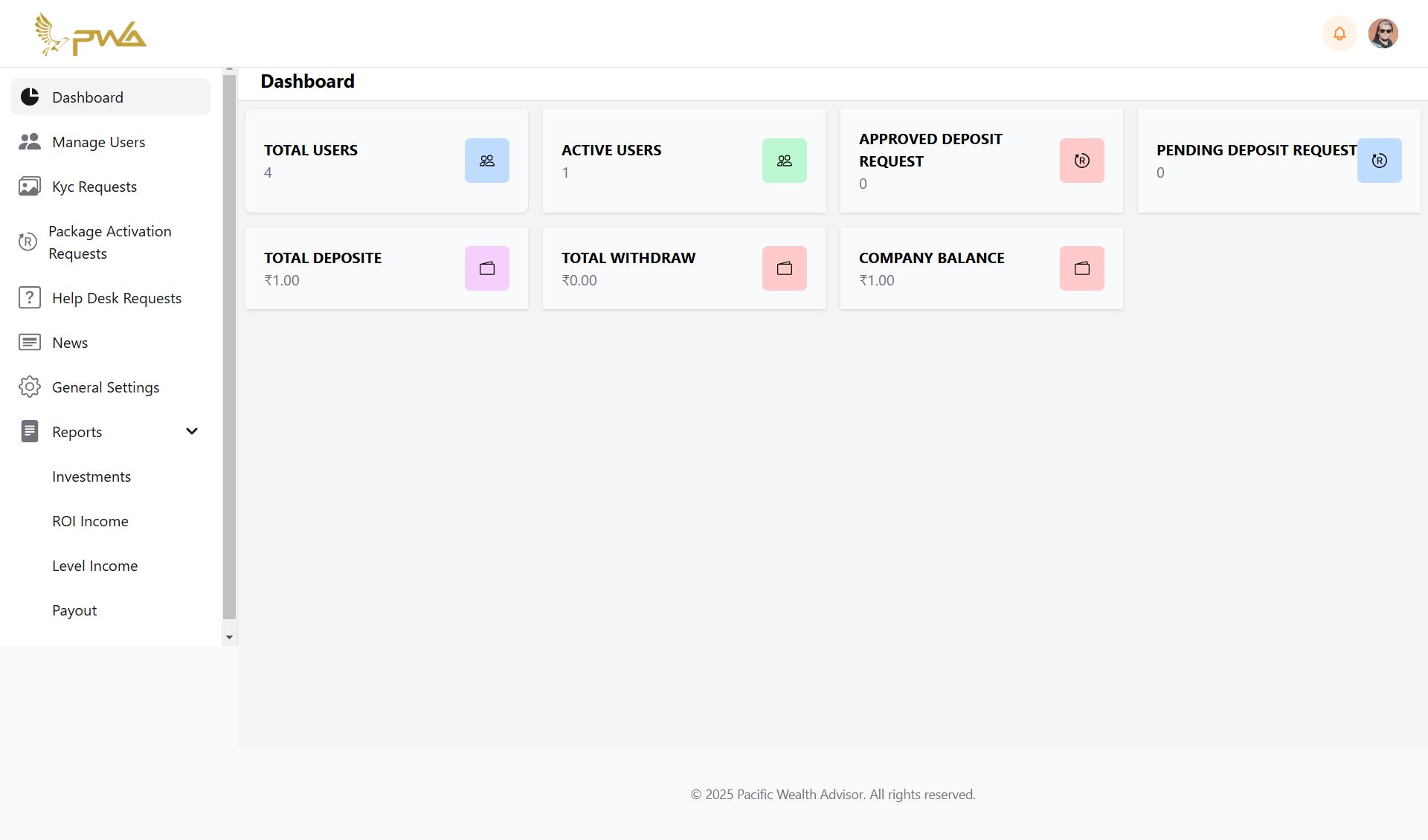
Task: Open Investments report link
Action: coord(91,476)
